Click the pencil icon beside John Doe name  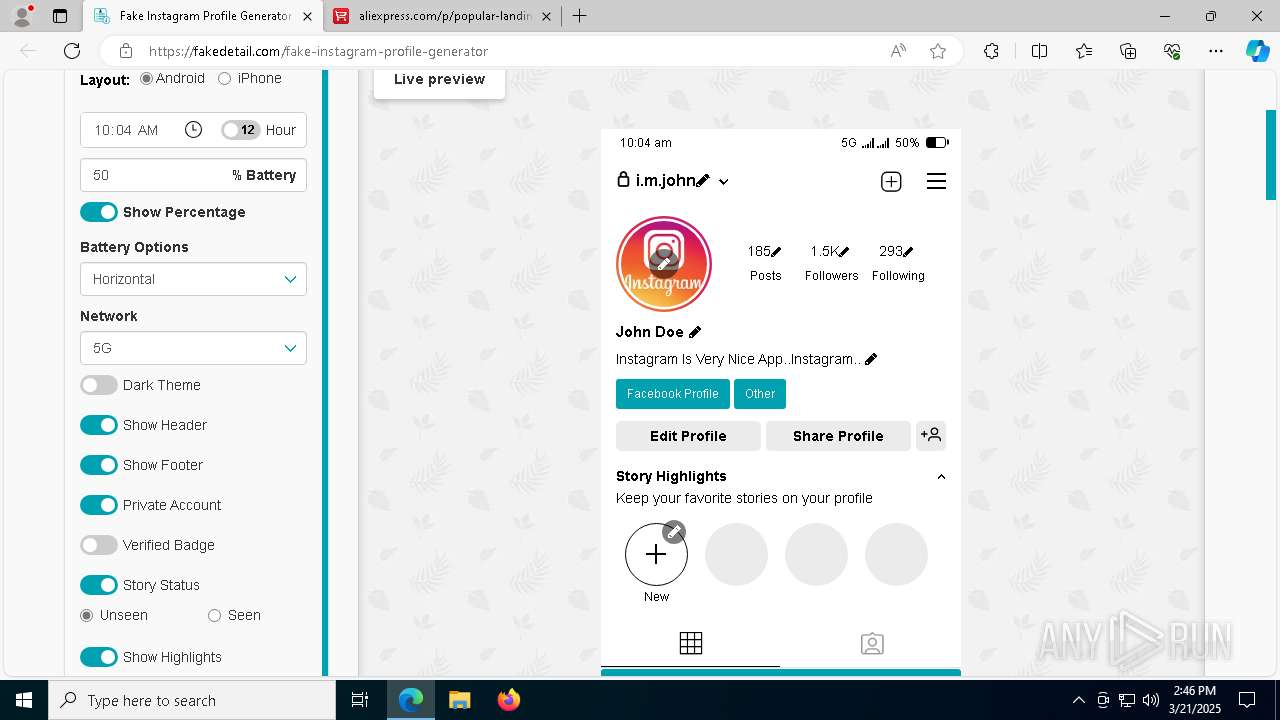(695, 332)
